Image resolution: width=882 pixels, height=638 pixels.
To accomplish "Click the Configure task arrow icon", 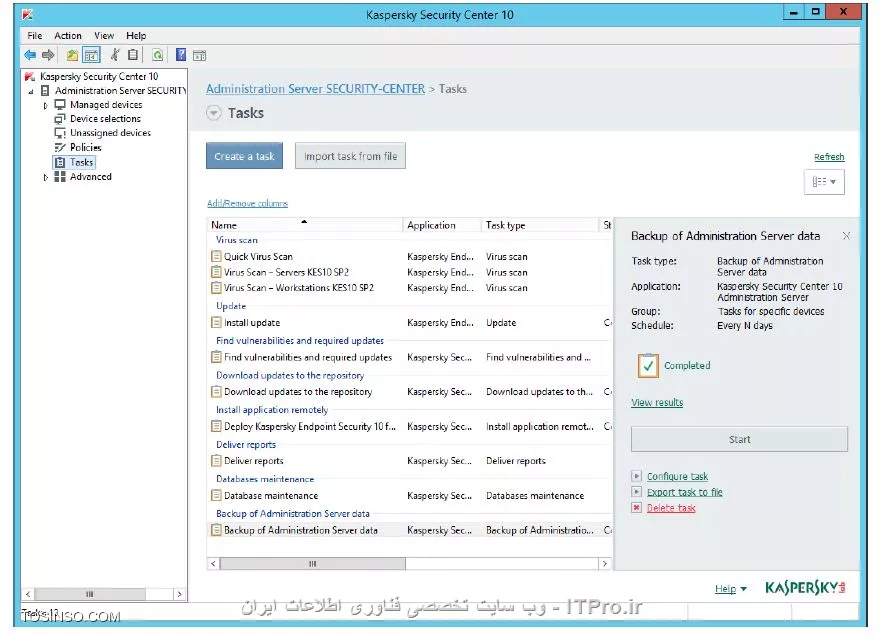I will click(636, 476).
